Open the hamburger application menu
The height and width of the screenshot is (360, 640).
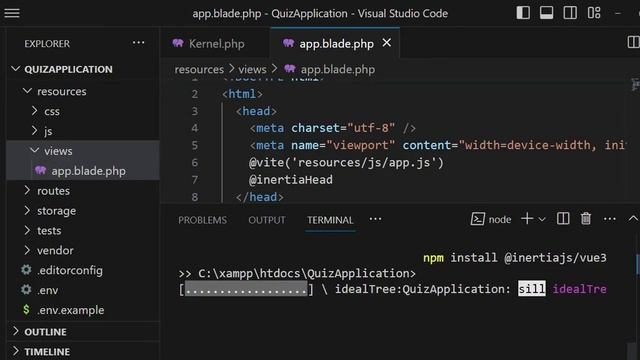(12, 13)
